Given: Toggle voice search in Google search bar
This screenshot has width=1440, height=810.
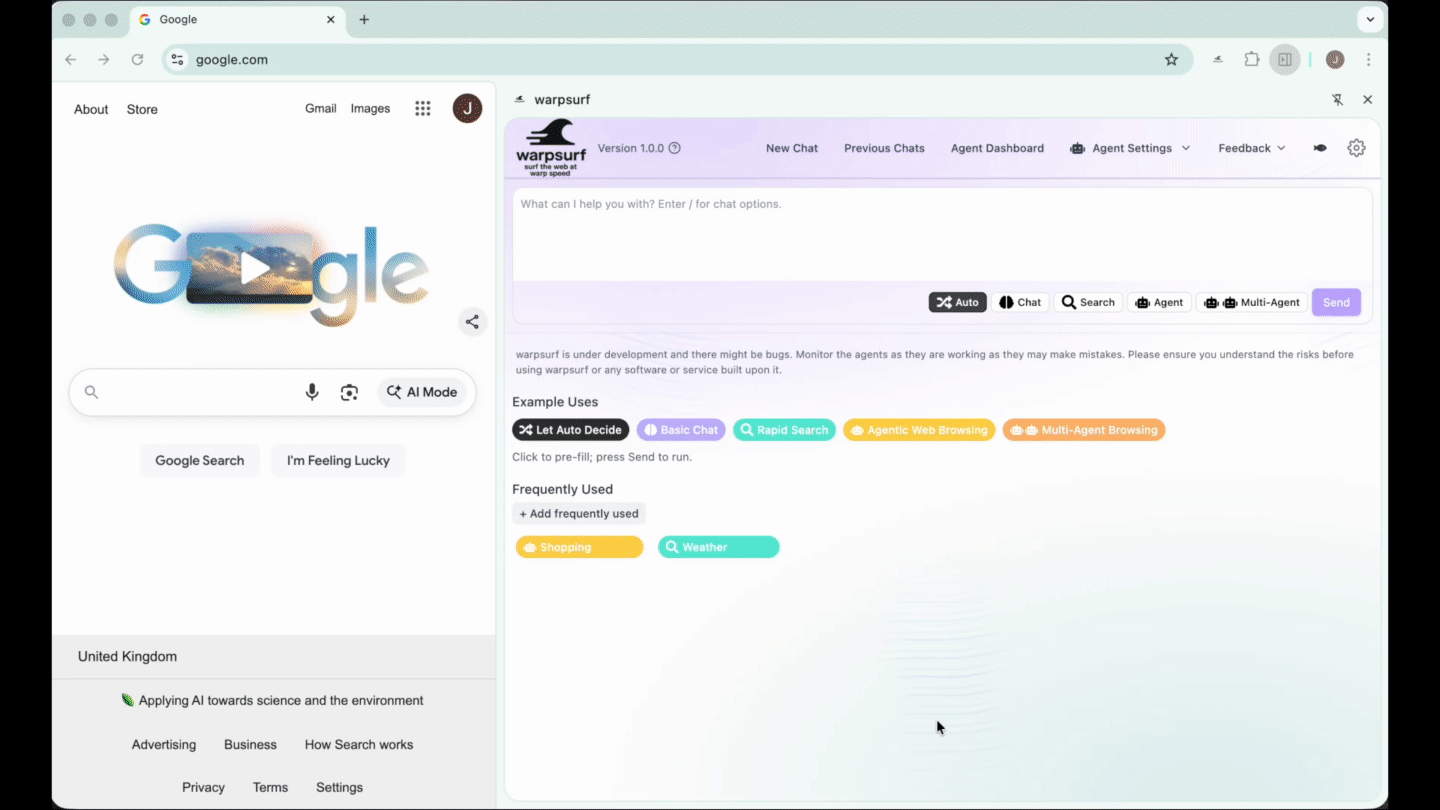Looking at the screenshot, I should tap(311, 392).
